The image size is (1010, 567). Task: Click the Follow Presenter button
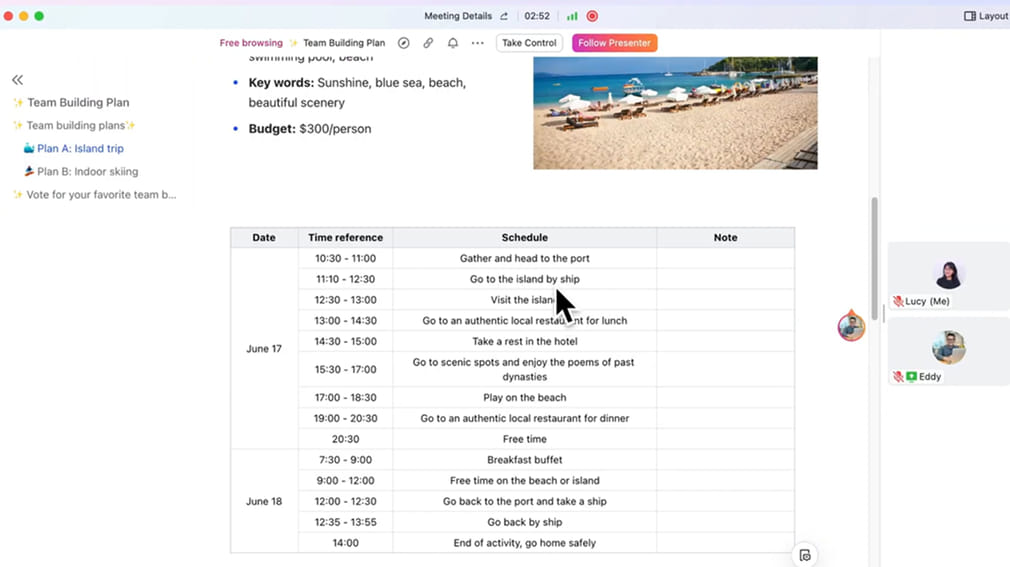coord(615,43)
